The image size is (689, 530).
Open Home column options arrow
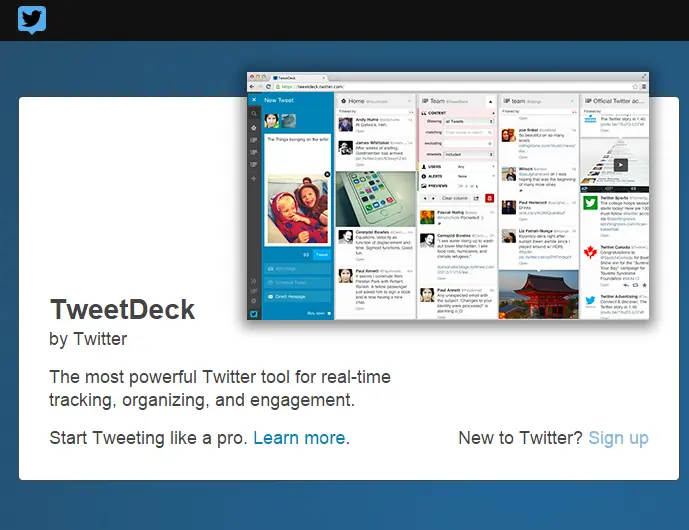click(409, 101)
